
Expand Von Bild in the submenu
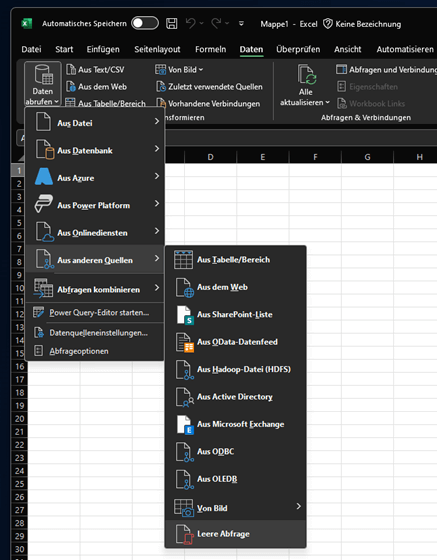236,508
